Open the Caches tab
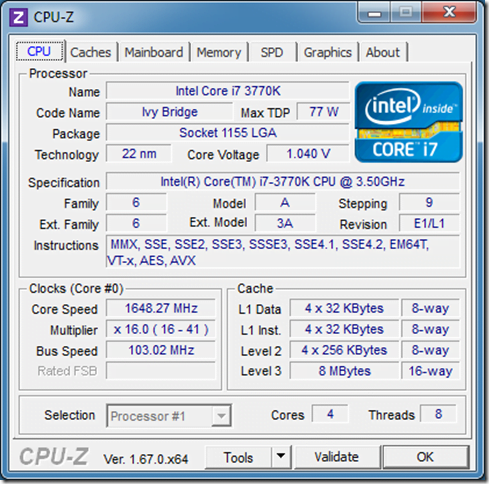The width and height of the screenshot is (489, 484). click(x=91, y=52)
